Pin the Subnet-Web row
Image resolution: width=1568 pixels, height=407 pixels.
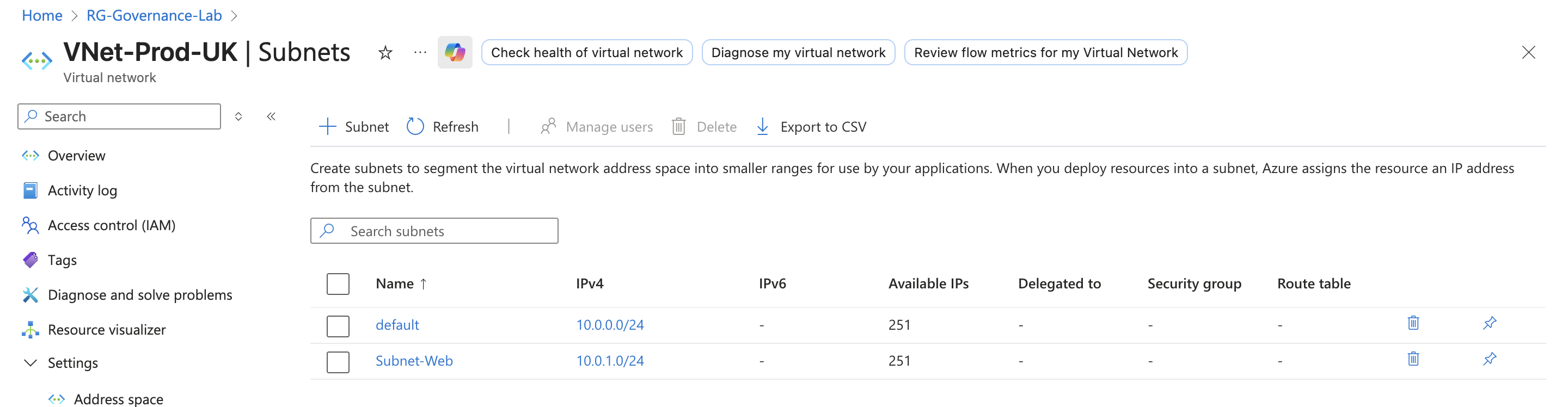(x=1489, y=359)
